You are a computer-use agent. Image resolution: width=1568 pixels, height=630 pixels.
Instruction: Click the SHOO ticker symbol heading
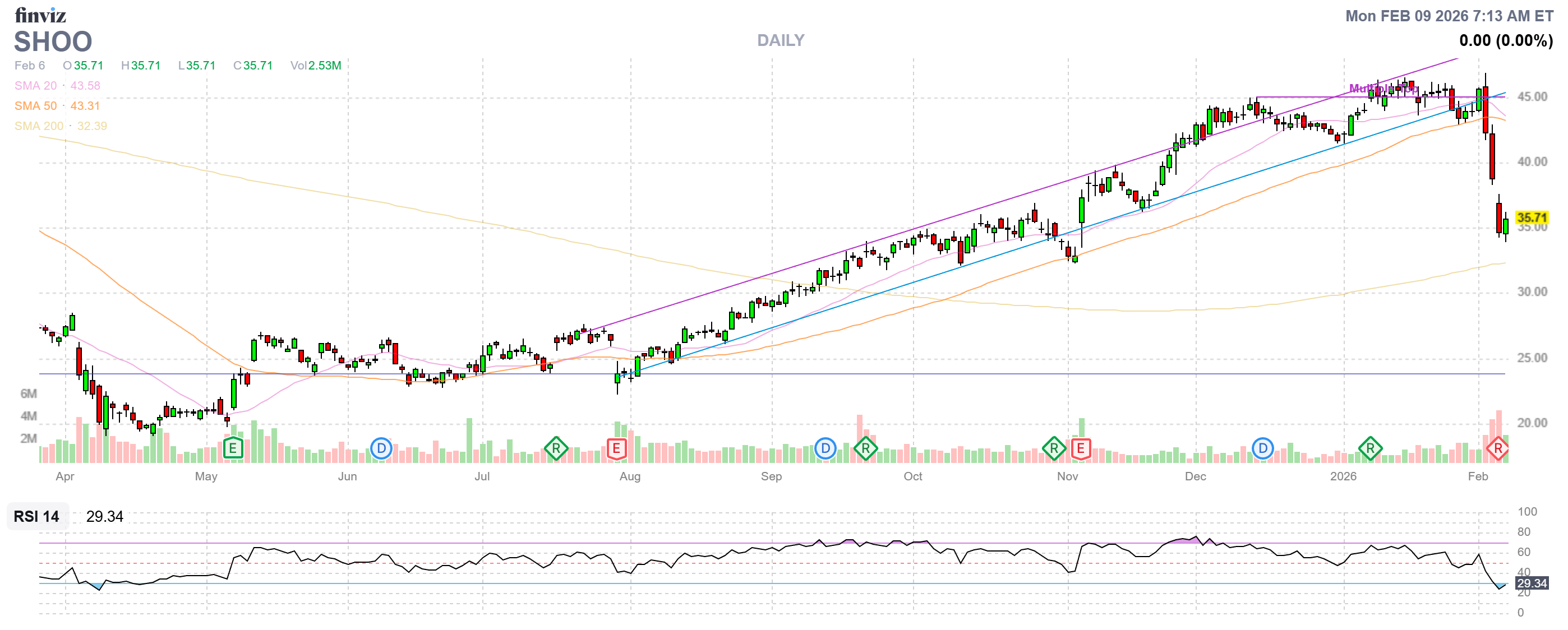53,42
